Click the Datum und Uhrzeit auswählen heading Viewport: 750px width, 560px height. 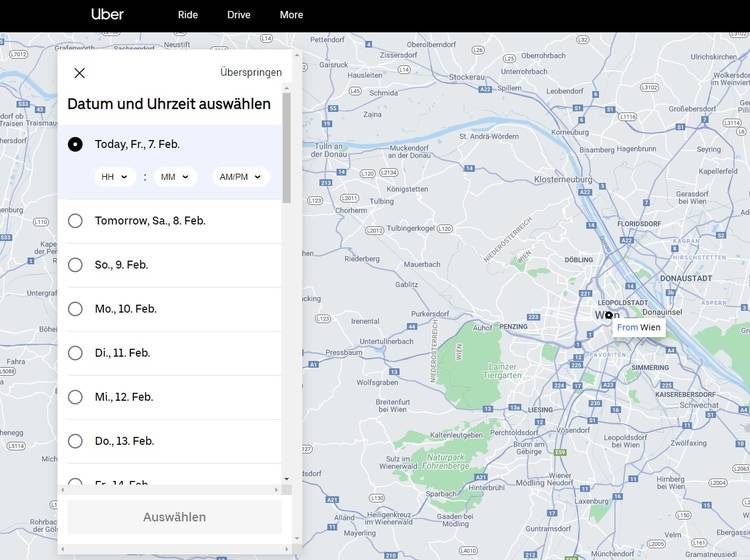pyautogui.click(x=169, y=104)
